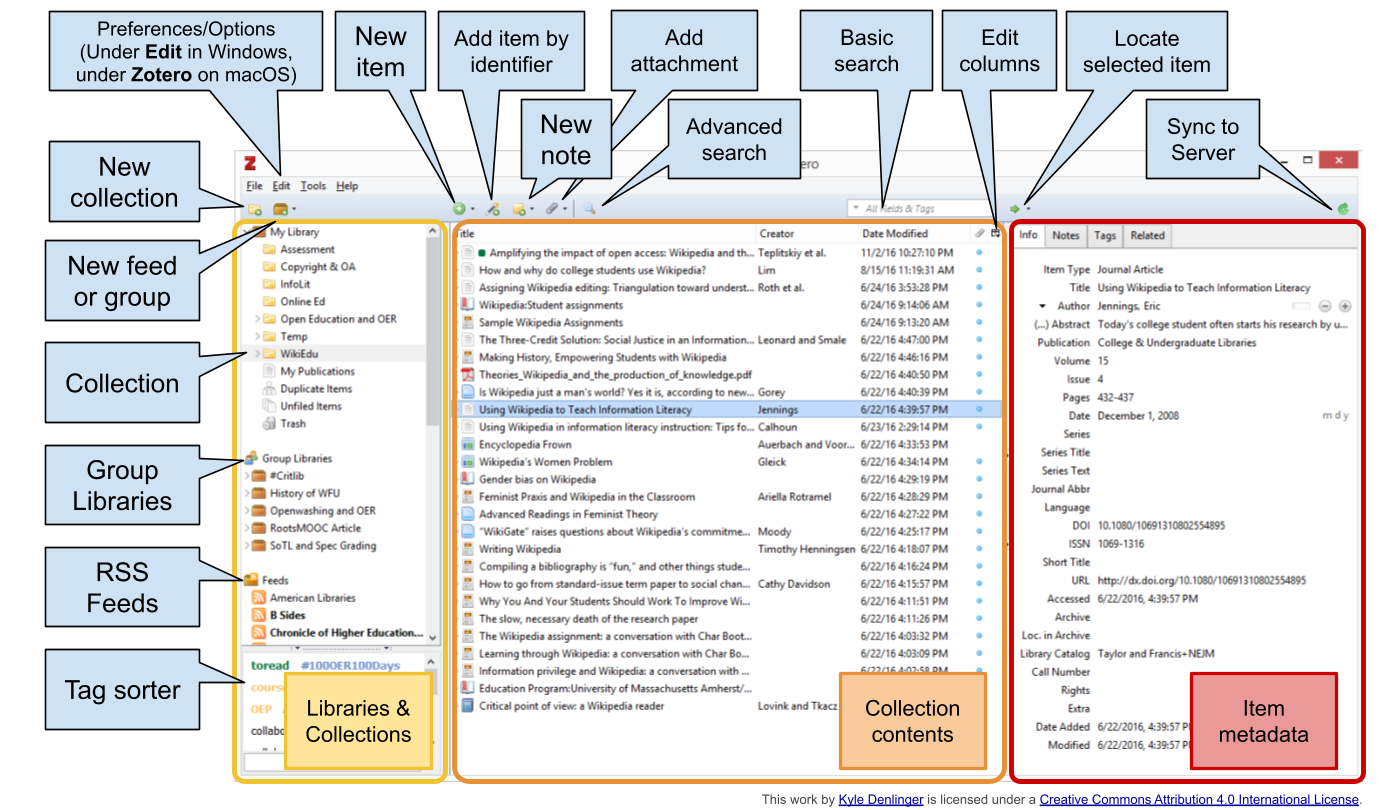
Task: Expand the Open Education and OER collection
Action: 257,319
